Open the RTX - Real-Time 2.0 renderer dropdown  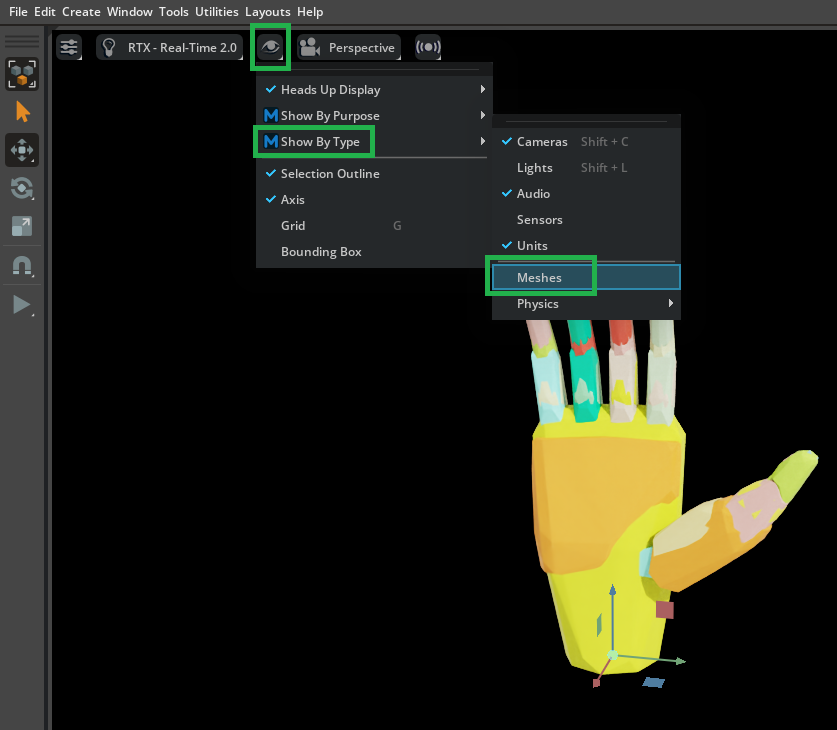pyautogui.click(x=170, y=47)
